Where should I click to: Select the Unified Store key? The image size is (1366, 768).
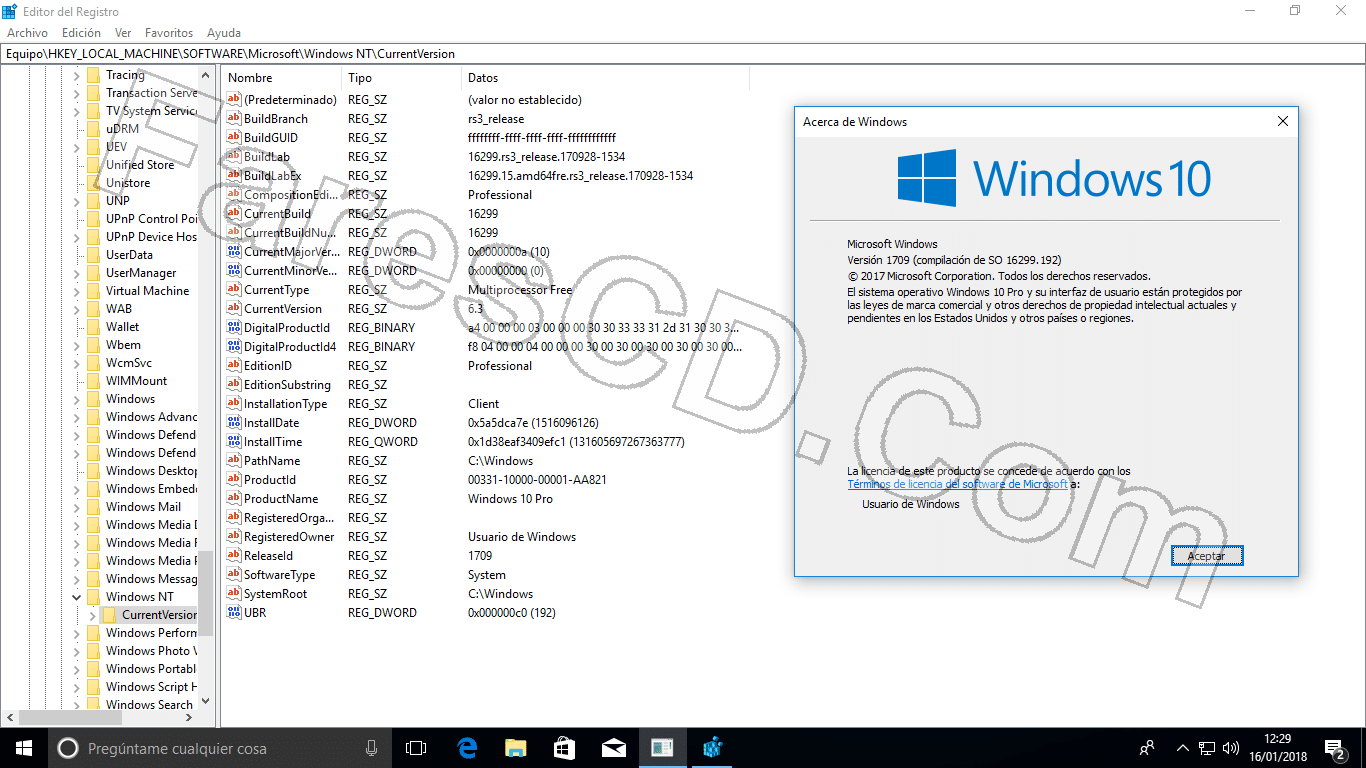140,165
